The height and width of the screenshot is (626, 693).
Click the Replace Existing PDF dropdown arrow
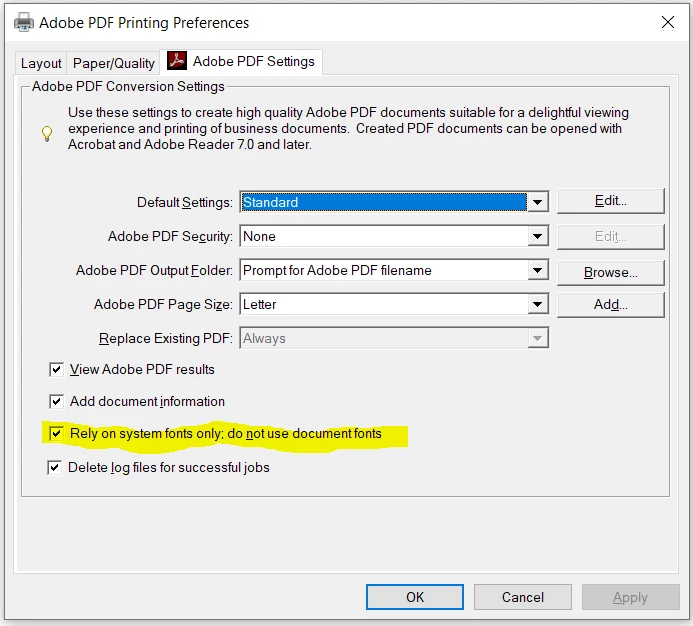537,338
